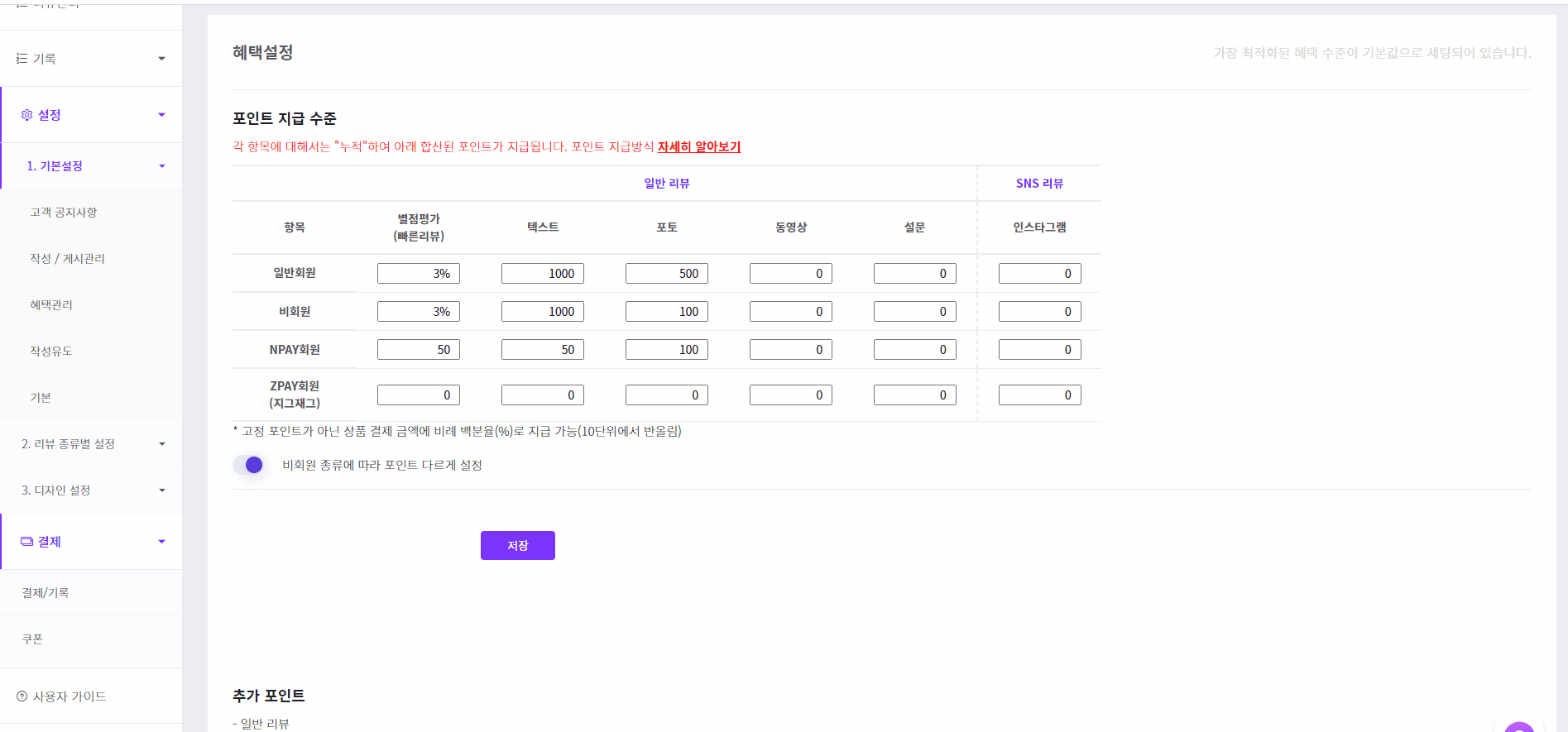Click the 3. 디자인 설정 label

pyautogui.click(x=55, y=490)
